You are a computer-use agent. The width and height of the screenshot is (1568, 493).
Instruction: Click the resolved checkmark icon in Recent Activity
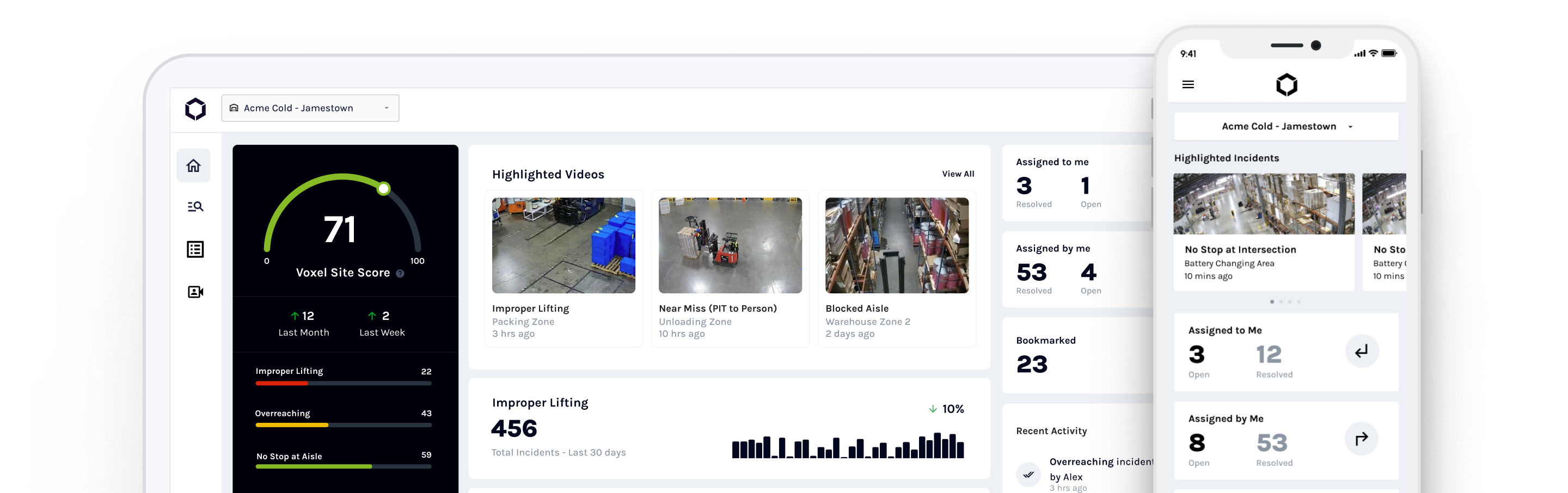click(x=1028, y=474)
